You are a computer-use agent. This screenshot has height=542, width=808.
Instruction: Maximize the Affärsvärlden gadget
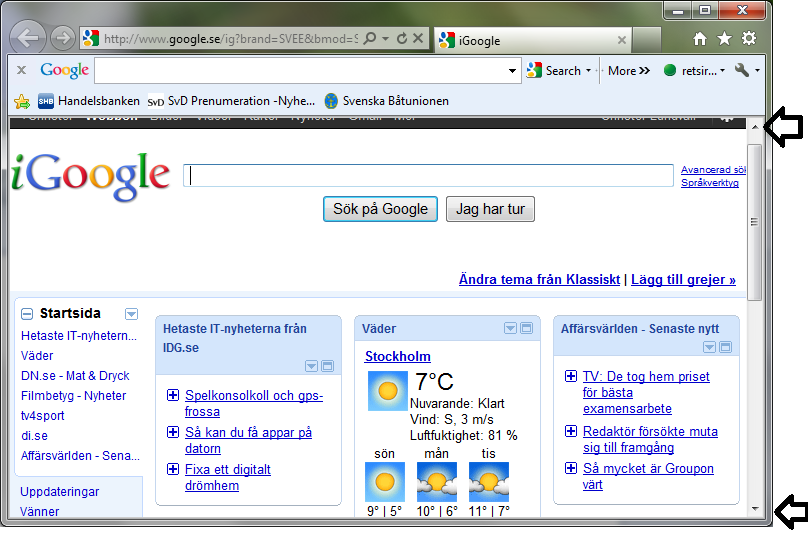coord(725,347)
